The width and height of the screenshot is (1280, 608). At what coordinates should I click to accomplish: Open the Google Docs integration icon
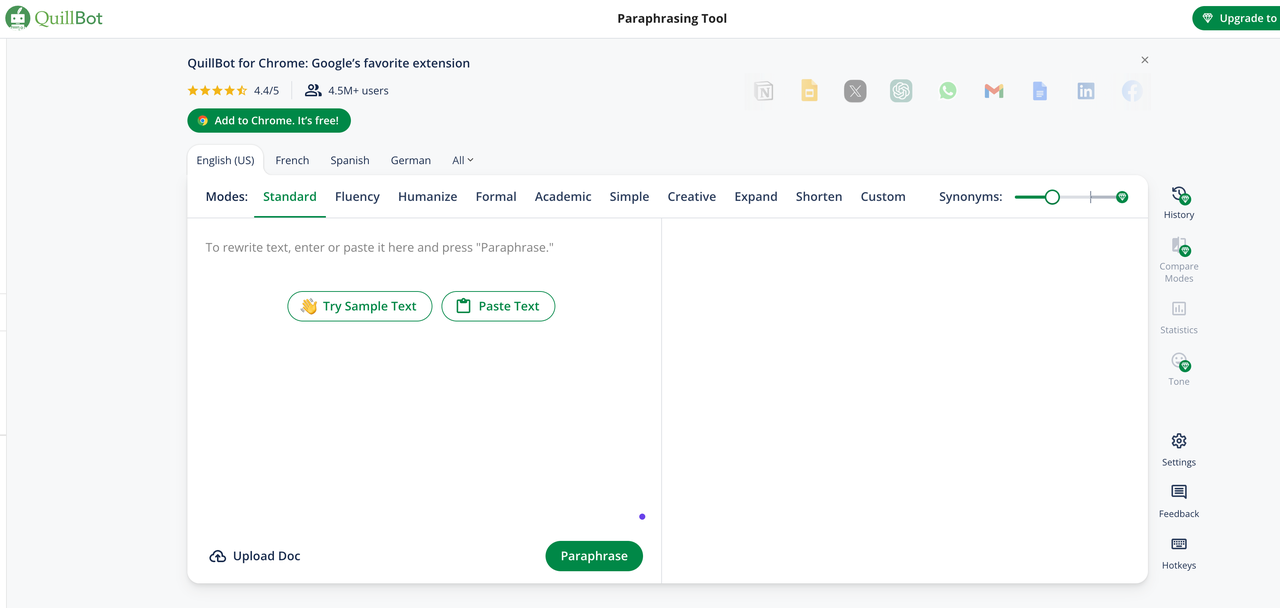pos(1039,91)
